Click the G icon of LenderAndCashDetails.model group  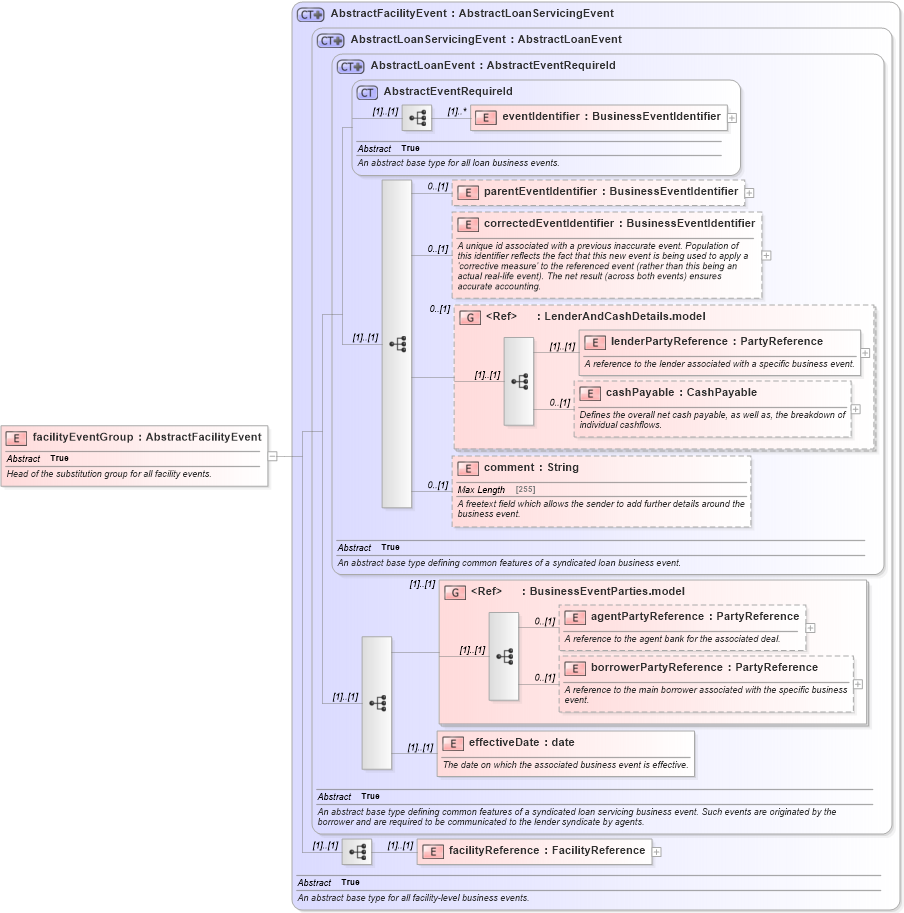click(469, 317)
